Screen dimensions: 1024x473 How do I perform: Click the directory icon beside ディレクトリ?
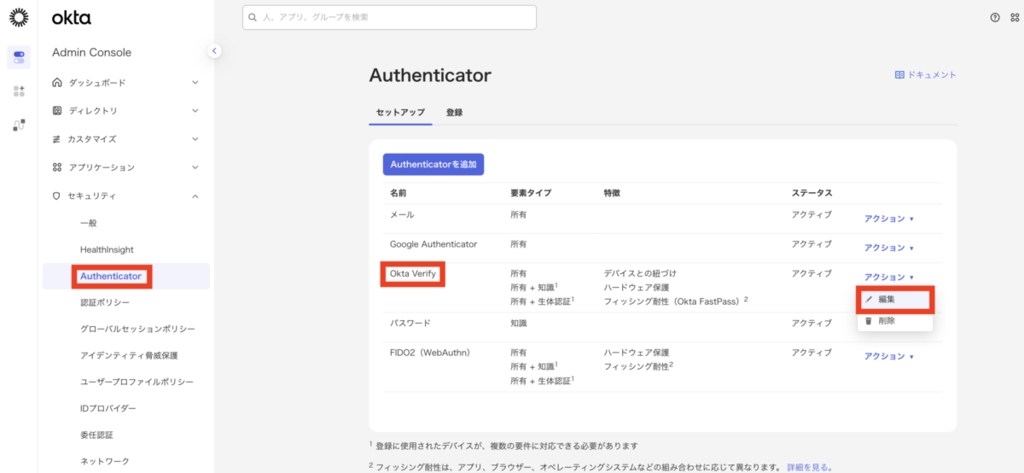[x=57, y=111]
